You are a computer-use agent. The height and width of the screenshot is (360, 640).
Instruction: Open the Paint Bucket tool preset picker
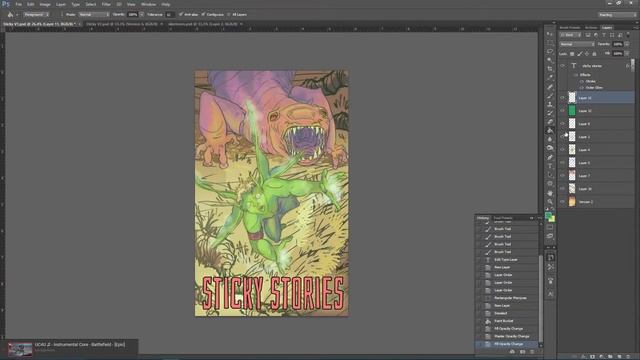tap(12, 15)
